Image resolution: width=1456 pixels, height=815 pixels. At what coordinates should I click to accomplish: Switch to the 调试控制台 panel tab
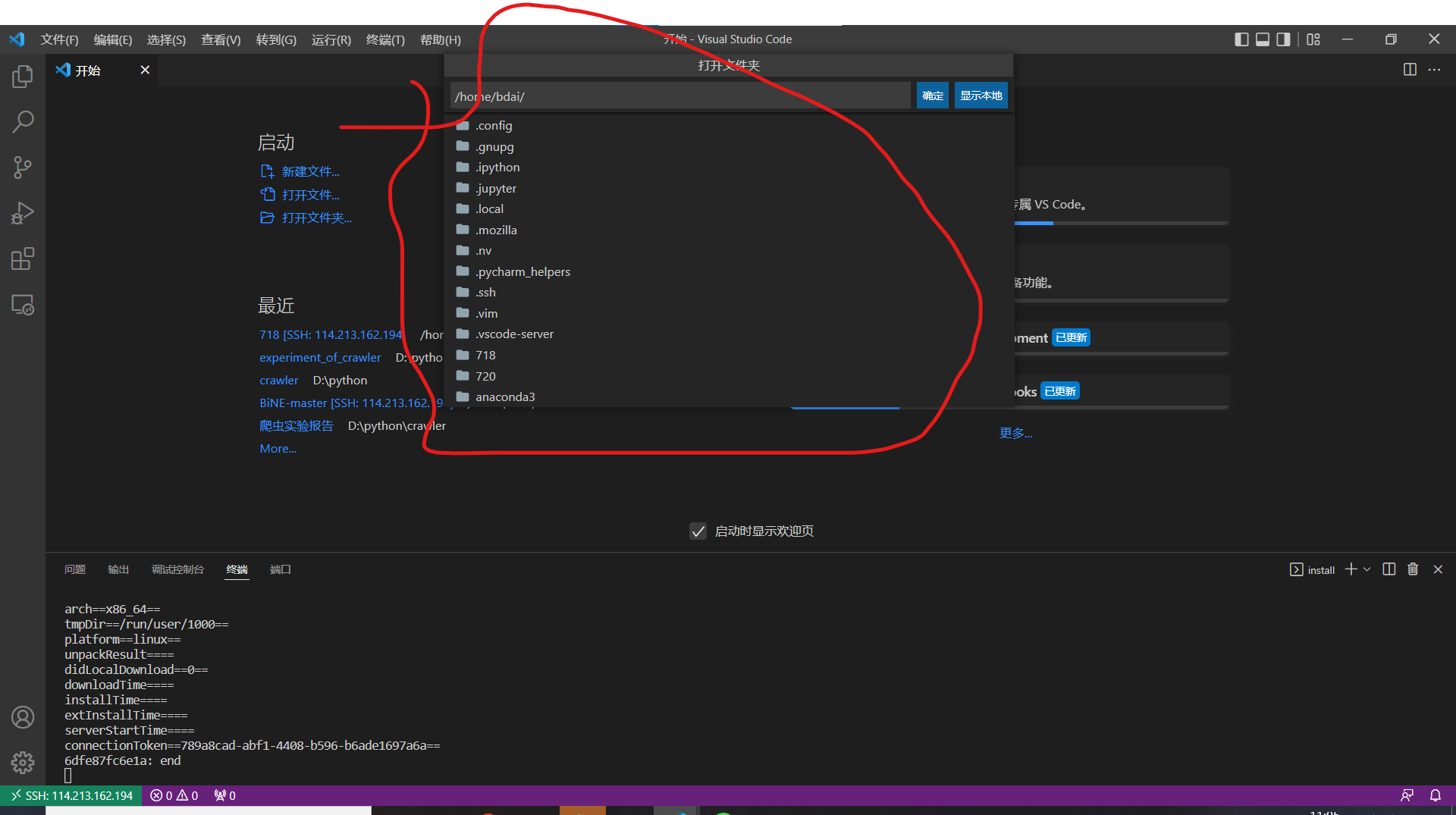pyautogui.click(x=177, y=569)
